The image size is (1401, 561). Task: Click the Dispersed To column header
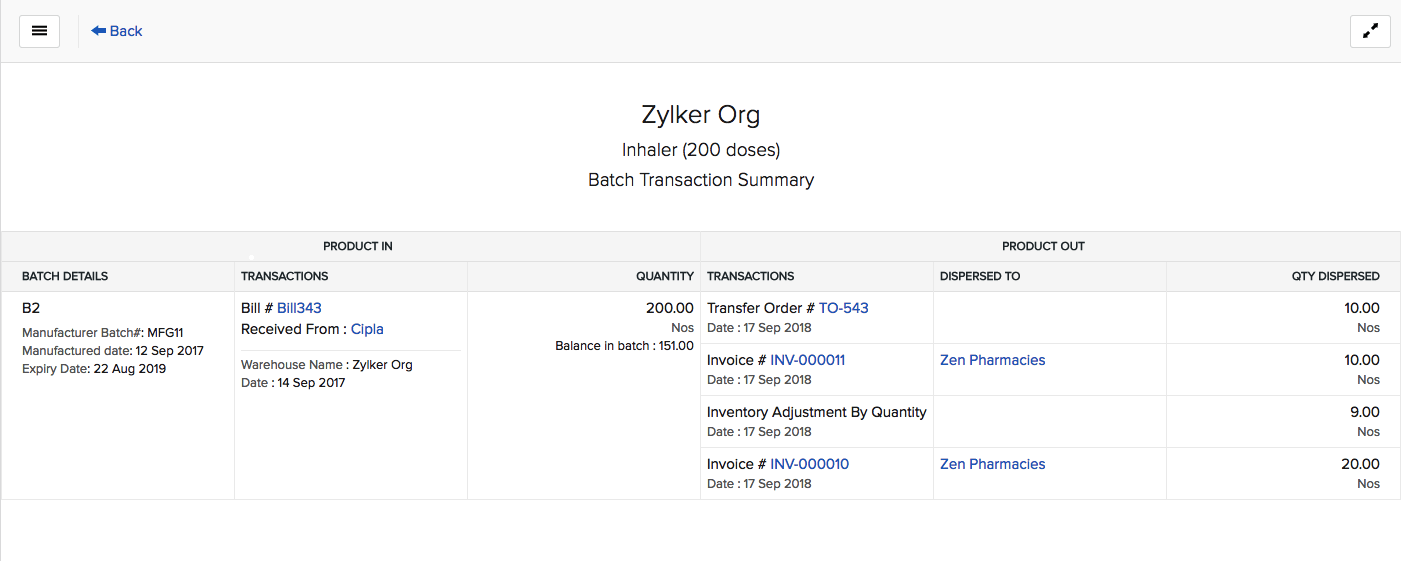point(980,276)
